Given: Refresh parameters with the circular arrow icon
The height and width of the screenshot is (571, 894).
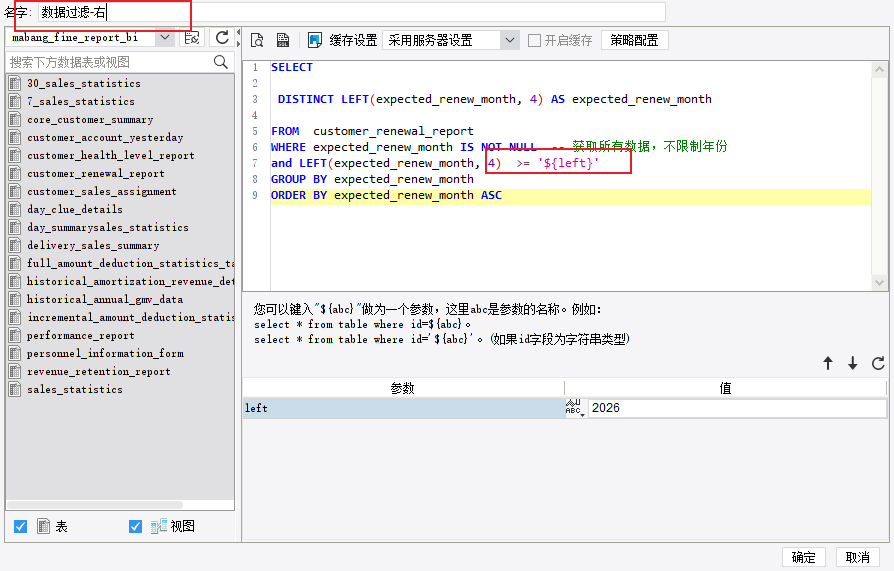Looking at the screenshot, I should [878, 363].
